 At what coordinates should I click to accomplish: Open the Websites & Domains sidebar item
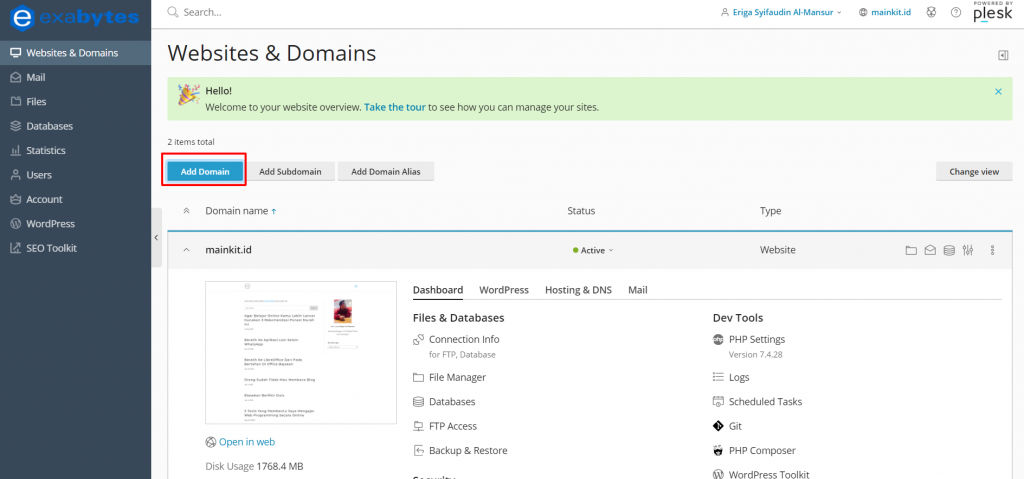click(x=75, y=53)
